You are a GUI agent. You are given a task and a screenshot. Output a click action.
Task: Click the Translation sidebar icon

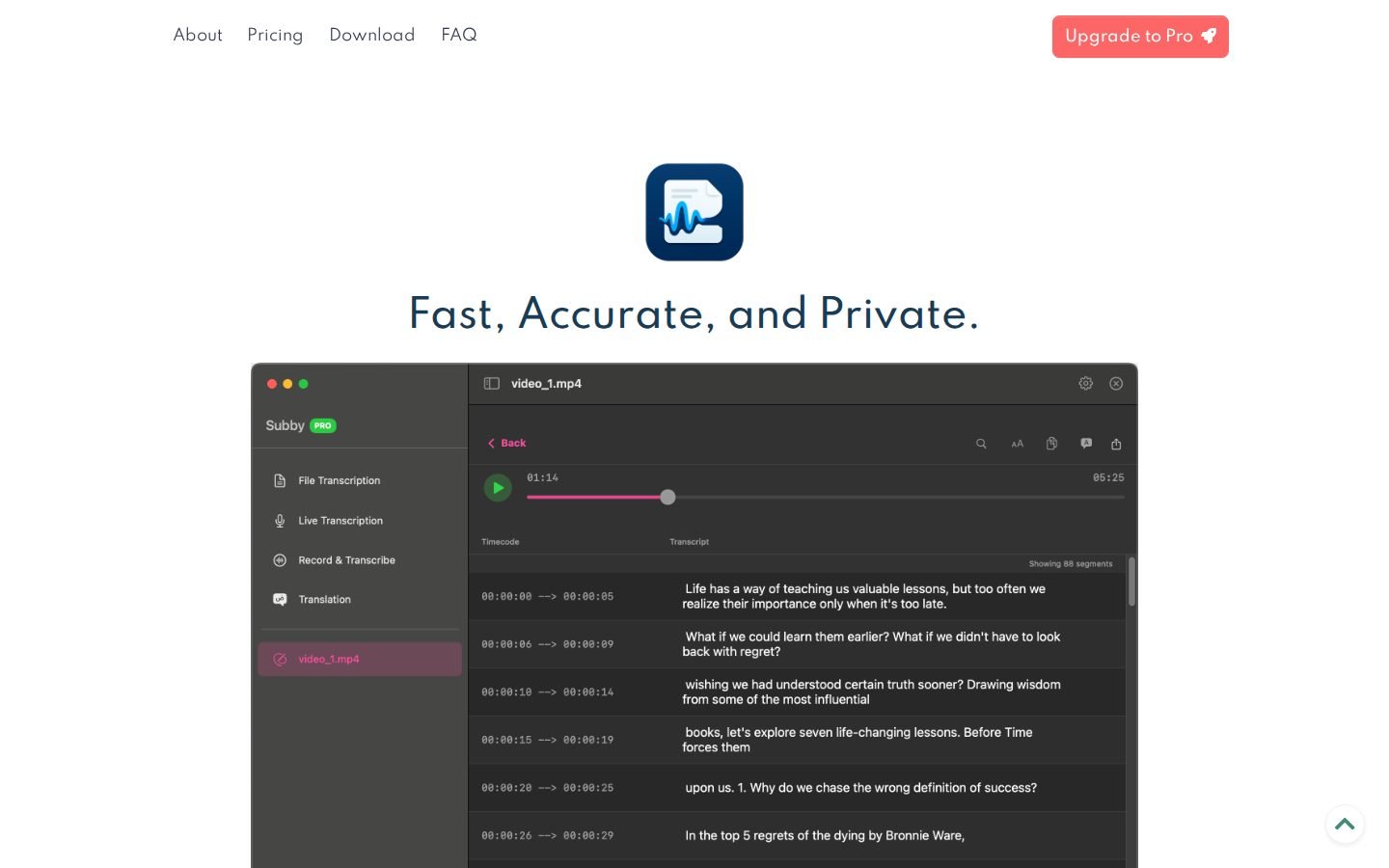(280, 599)
